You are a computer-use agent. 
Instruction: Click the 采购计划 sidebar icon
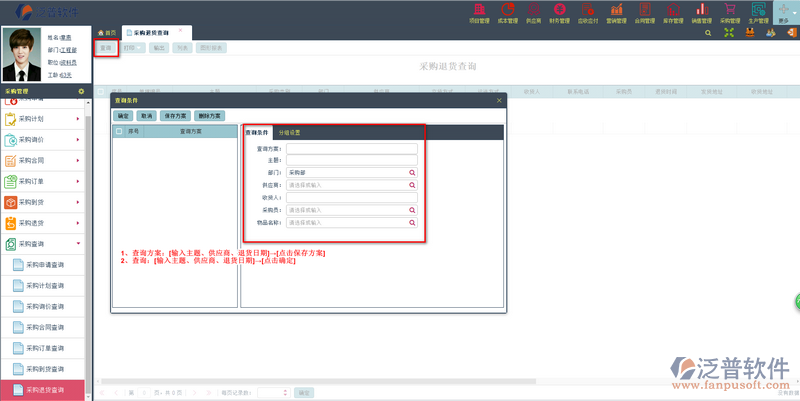pyautogui.click(x=10, y=119)
